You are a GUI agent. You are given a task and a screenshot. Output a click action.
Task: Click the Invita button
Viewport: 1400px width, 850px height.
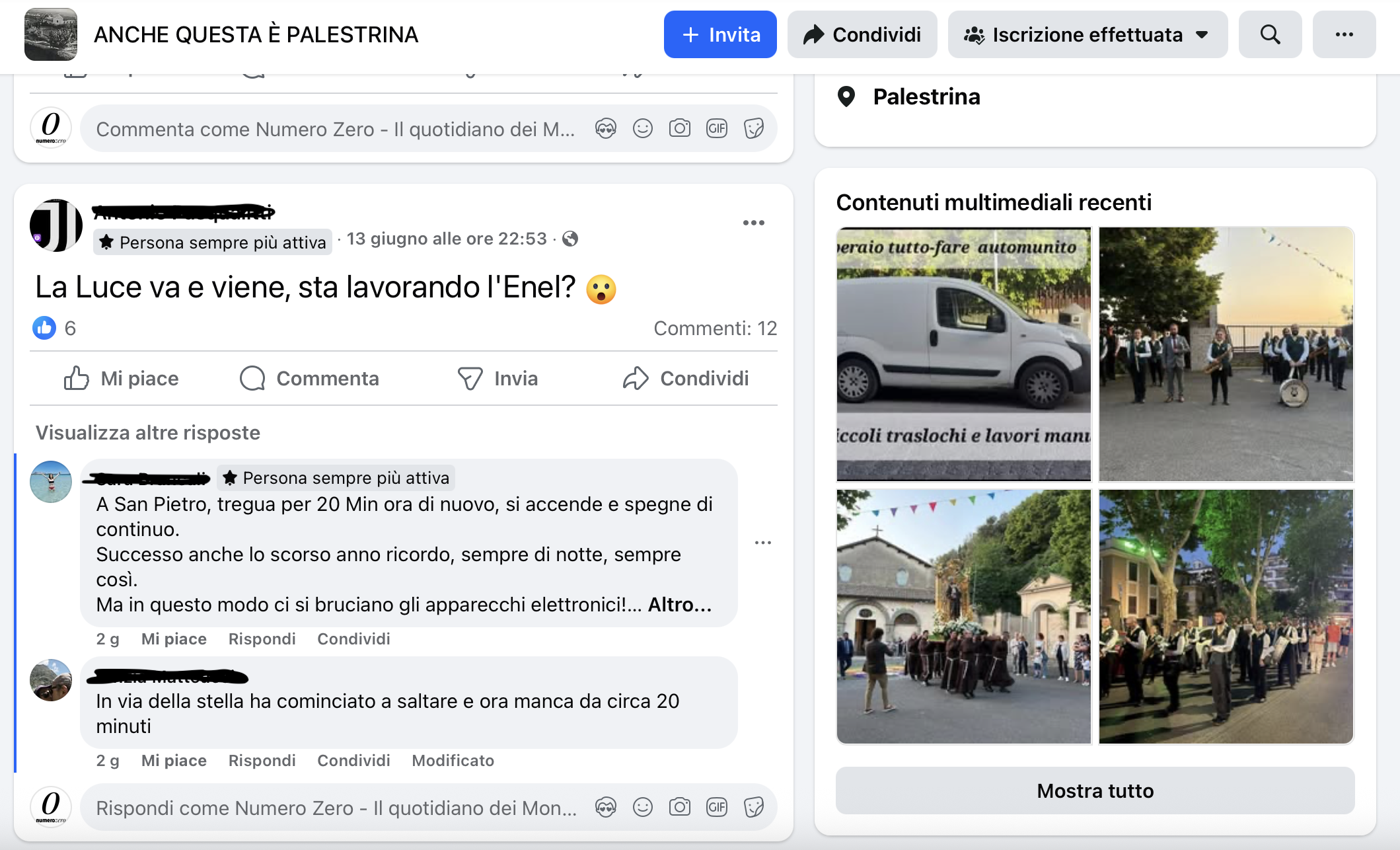click(x=720, y=34)
